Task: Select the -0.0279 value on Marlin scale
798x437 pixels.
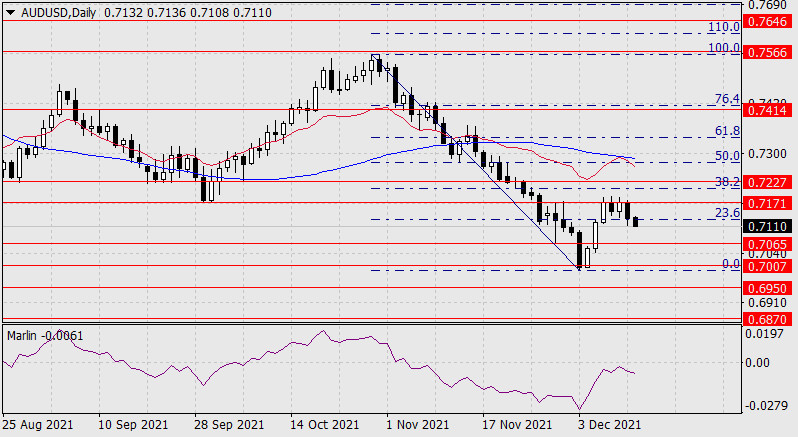Action: click(x=765, y=405)
